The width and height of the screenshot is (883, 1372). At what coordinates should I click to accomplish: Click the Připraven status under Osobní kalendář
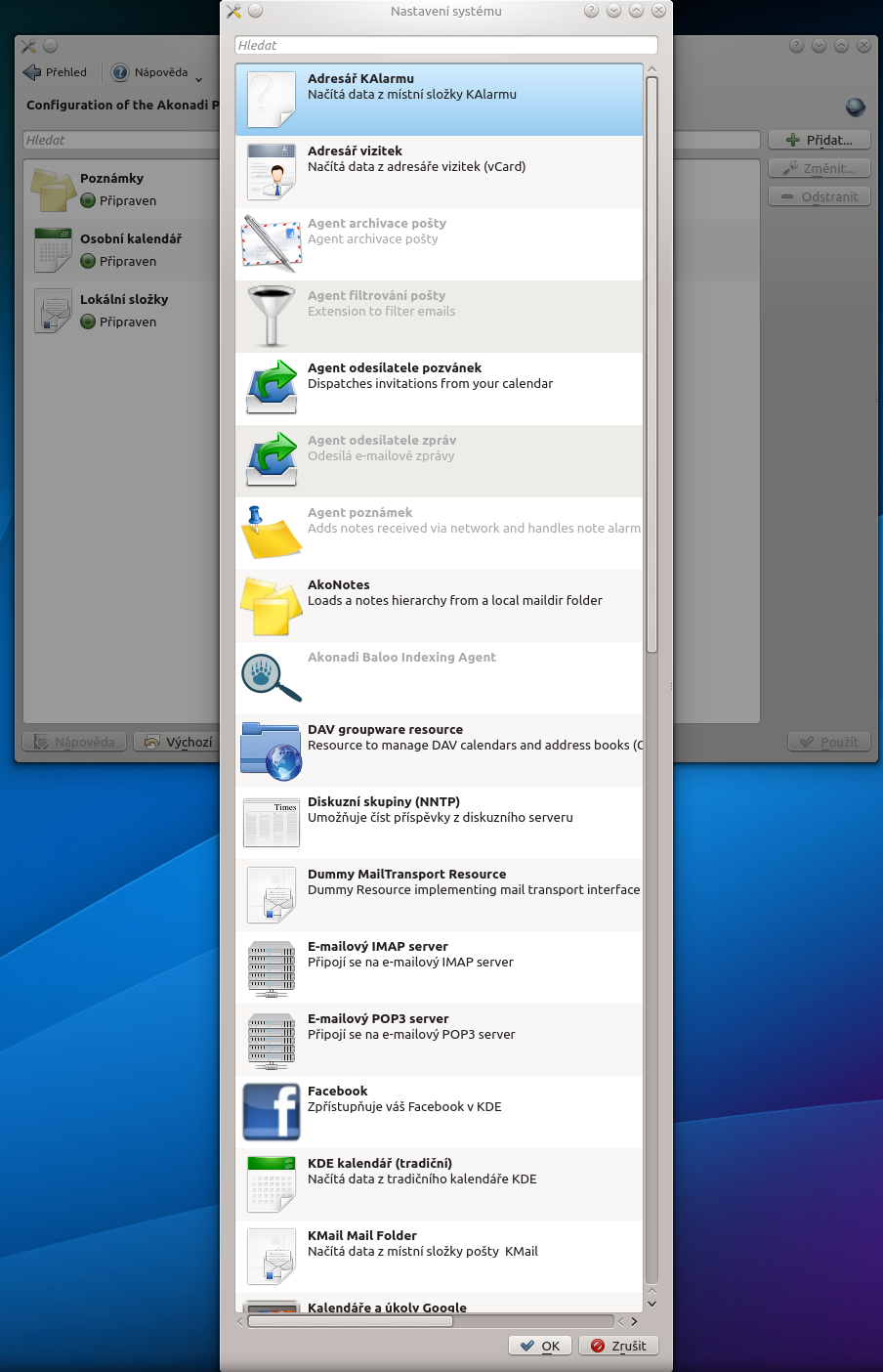click(118, 262)
